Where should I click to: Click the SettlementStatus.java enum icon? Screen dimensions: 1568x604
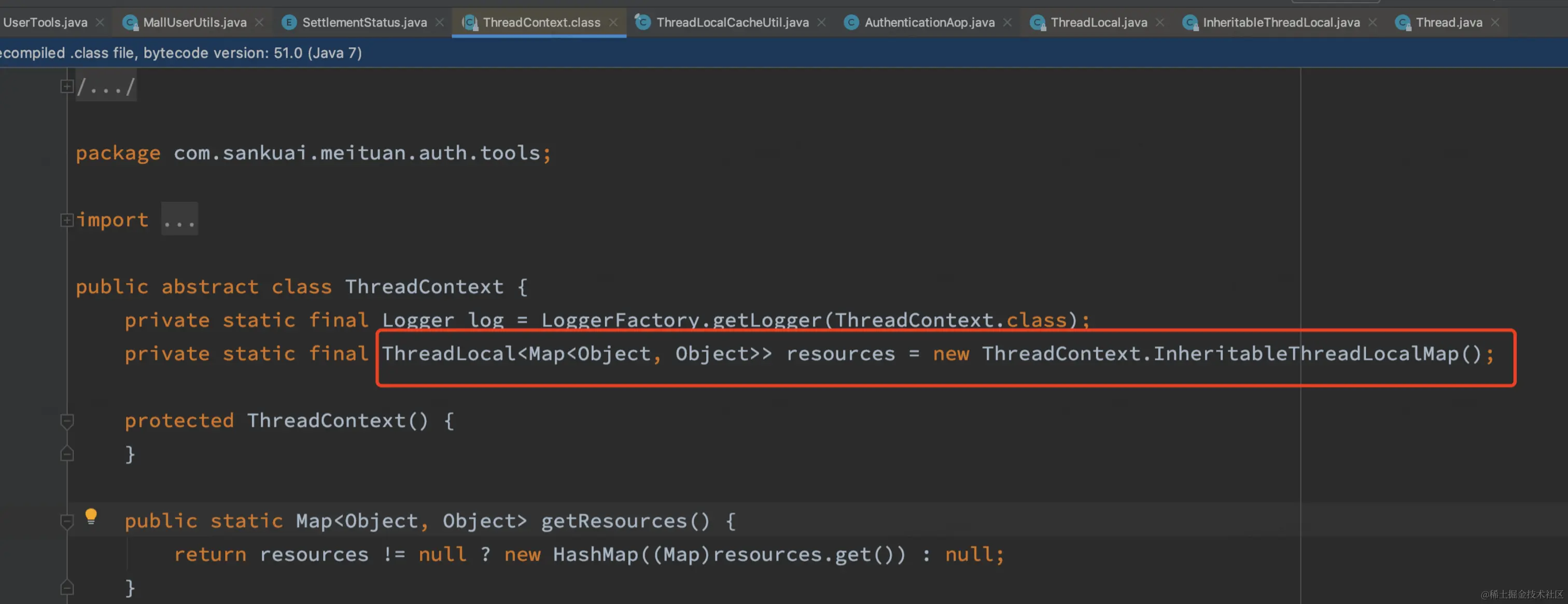pyautogui.click(x=289, y=22)
